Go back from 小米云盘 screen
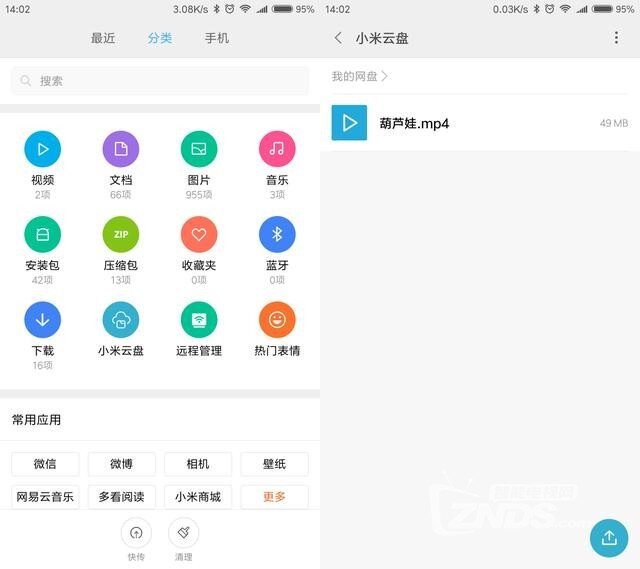This screenshot has height=569, width=640. [x=338, y=38]
